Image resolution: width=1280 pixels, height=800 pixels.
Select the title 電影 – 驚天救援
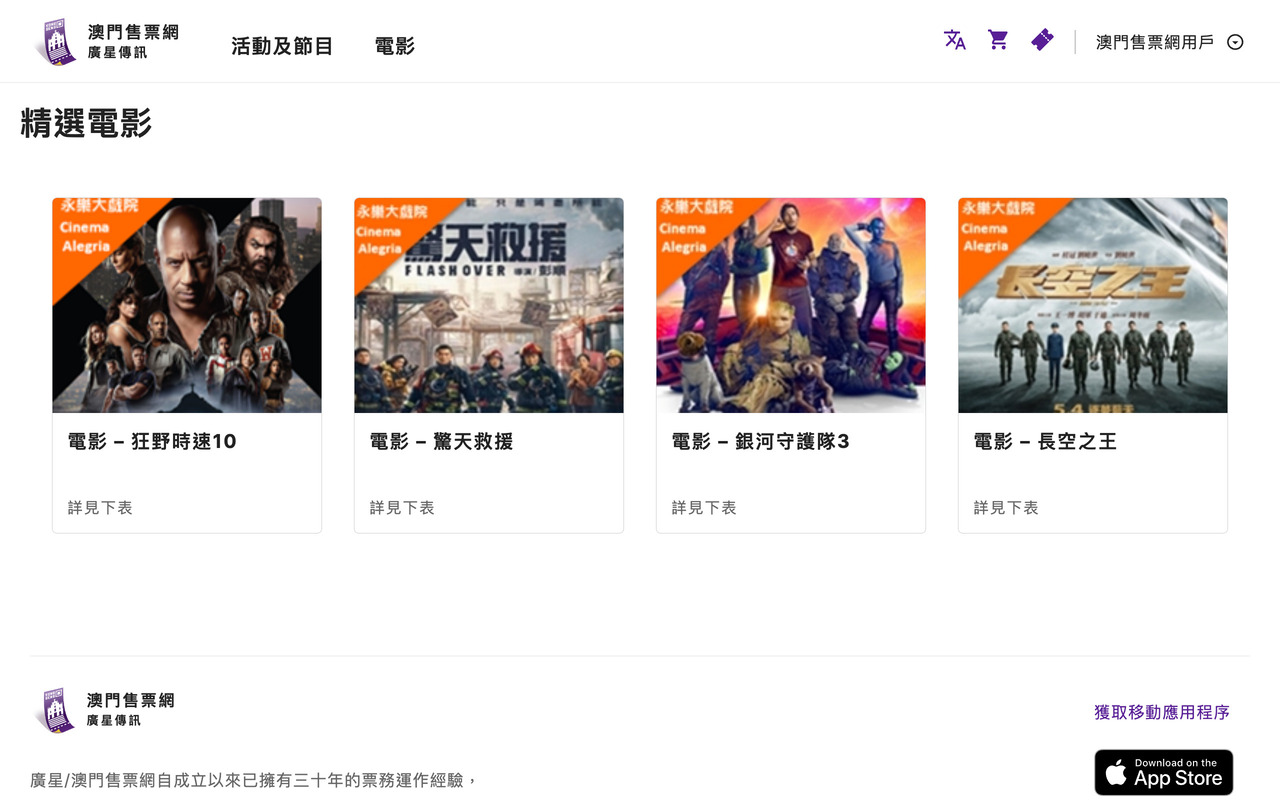click(x=442, y=441)
